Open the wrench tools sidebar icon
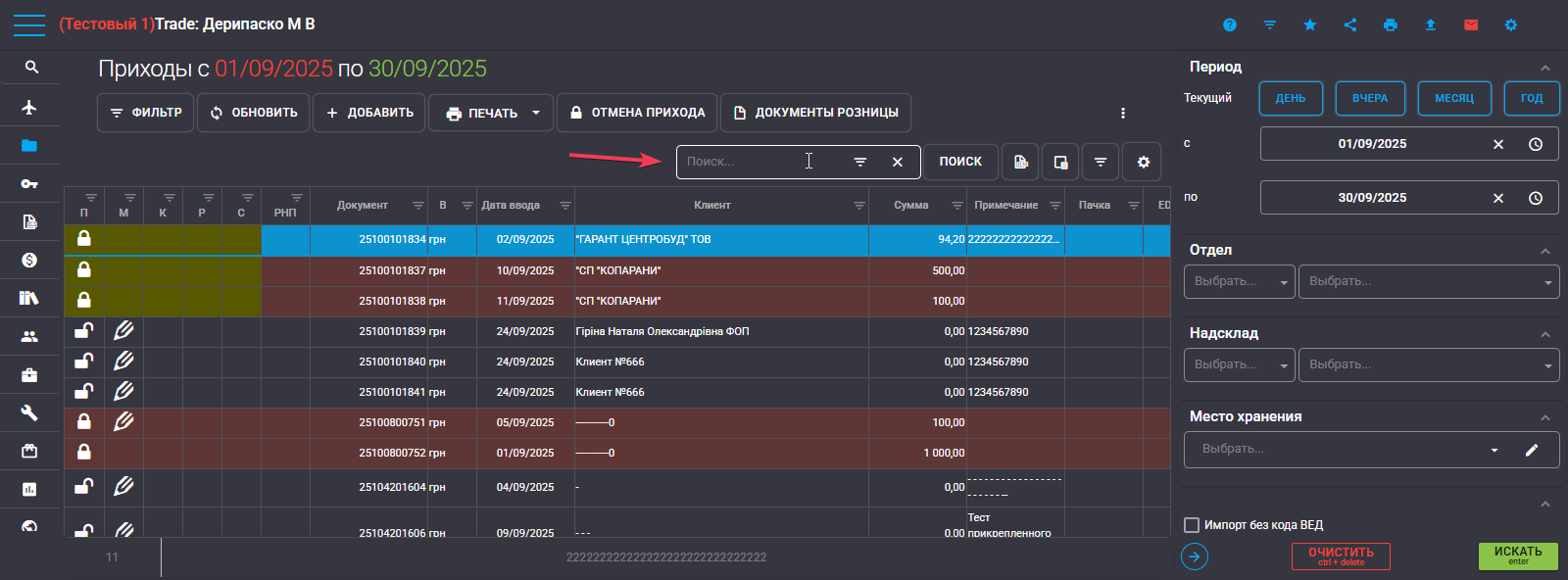This screenshot has height=580, width=1568. 29,412
